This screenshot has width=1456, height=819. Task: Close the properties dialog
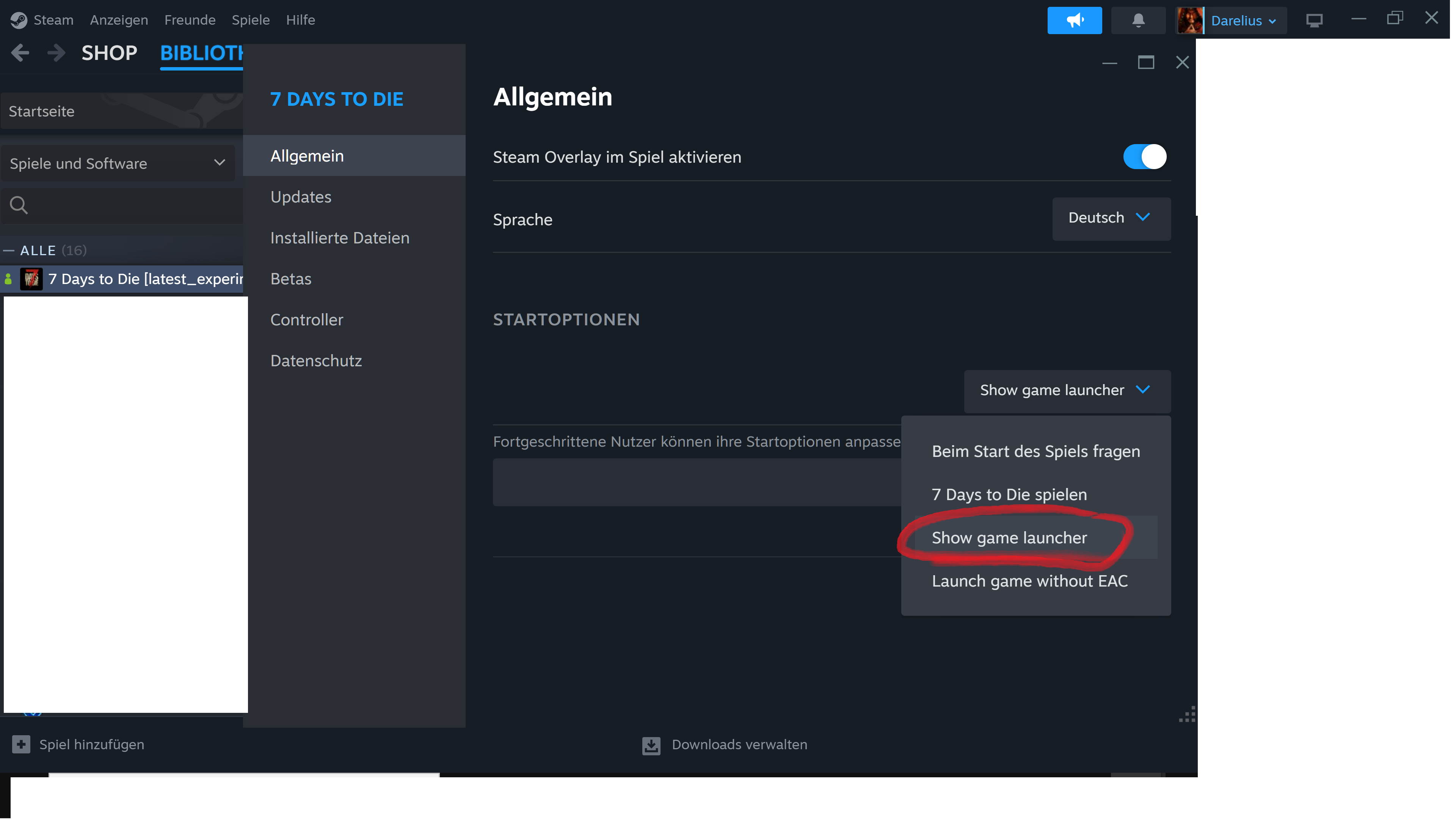(x=1182, y=62)
